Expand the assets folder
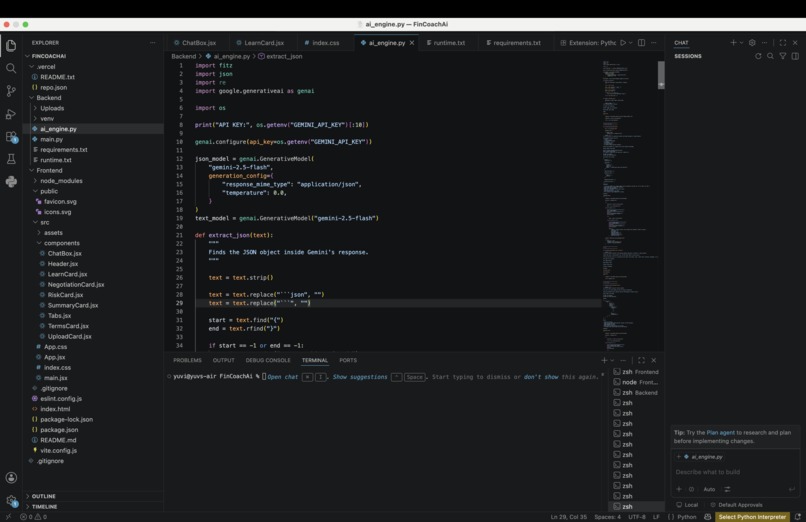This screenshot has width=806, height=522. (53, 233)
